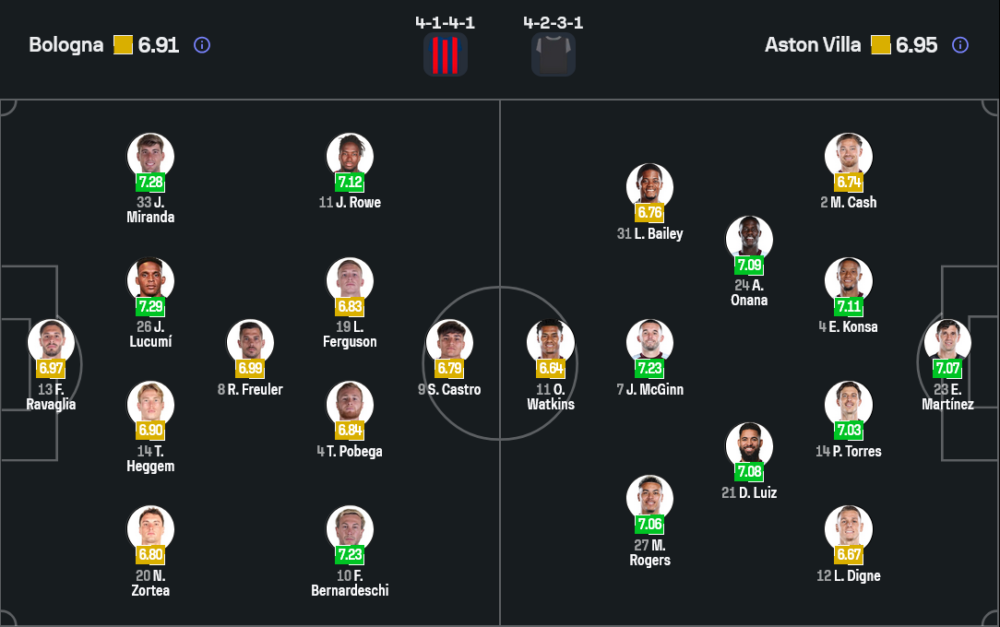Click the yellow rating square beside Bologna

click(123, 45)
